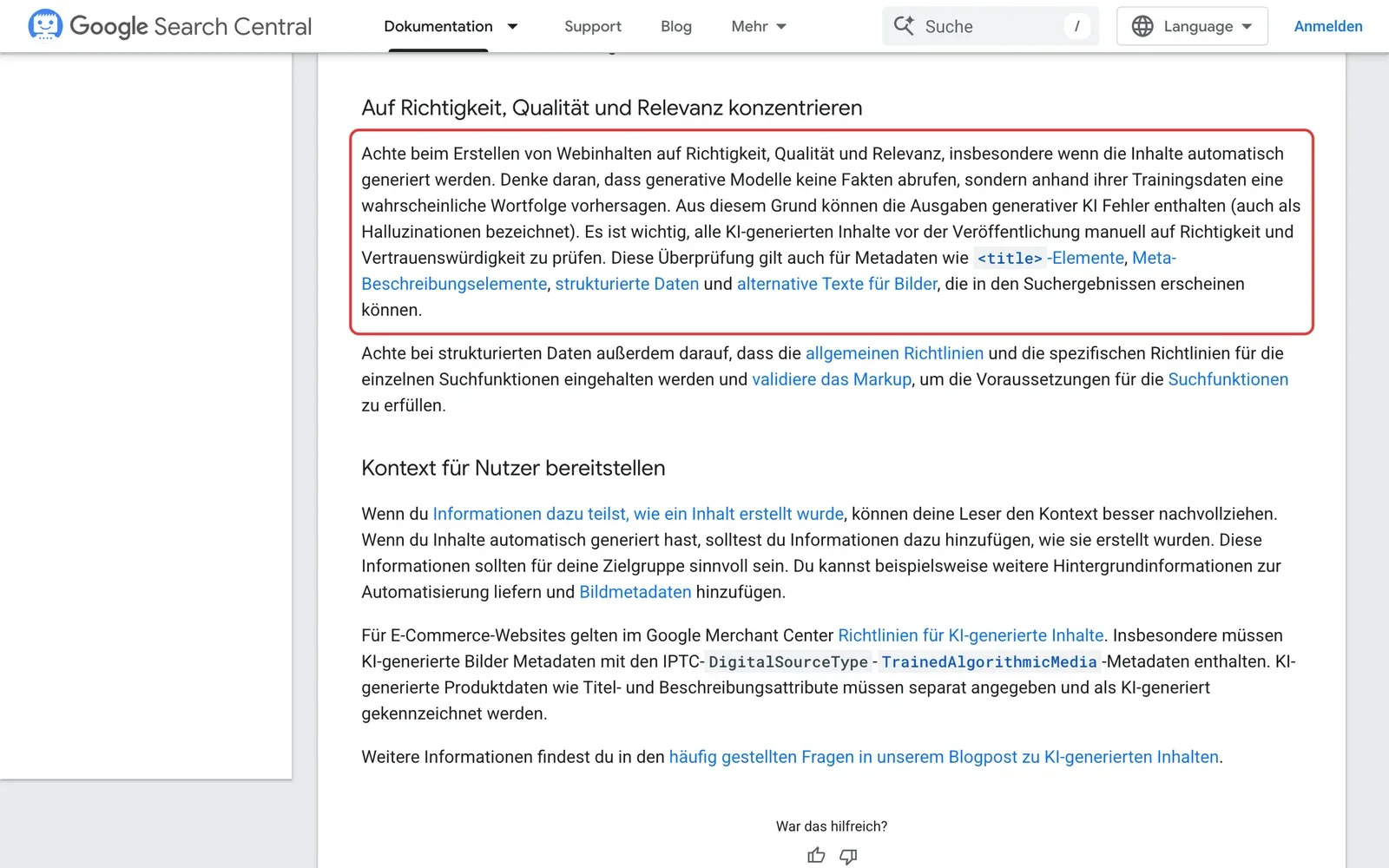
Task: Open the Blog menu item
Action: (676, 26)
